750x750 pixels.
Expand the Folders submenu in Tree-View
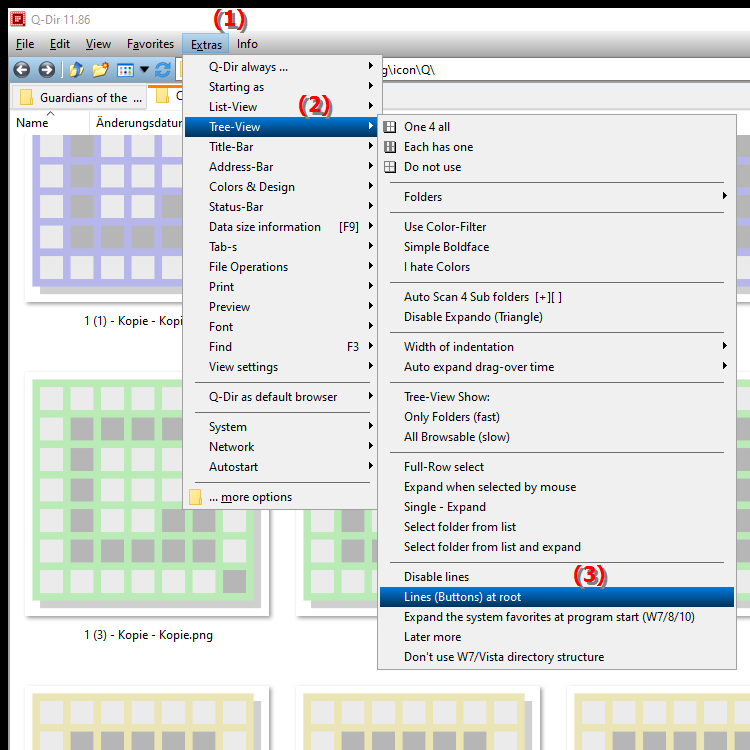pyautogui.click(x=557, y=197)
